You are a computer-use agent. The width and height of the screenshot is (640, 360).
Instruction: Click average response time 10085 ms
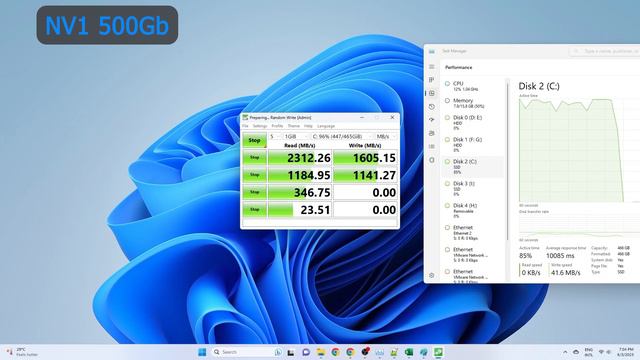coord(560,256)
